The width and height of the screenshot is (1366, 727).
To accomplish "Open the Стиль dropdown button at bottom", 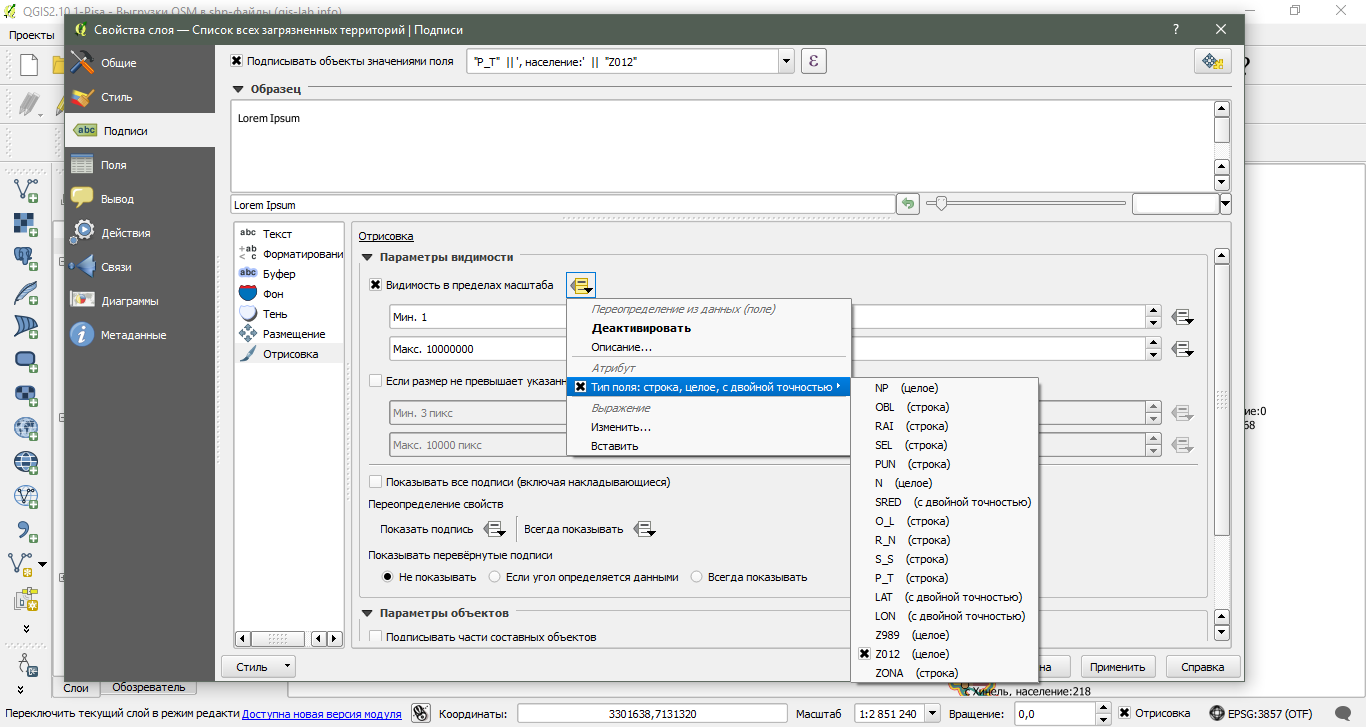I will pyautogui.click(x=258, y=666).
